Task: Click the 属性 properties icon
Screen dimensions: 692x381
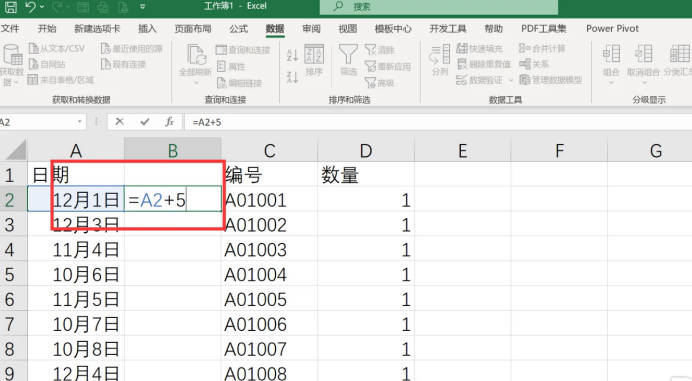Action: pos(221,66)
